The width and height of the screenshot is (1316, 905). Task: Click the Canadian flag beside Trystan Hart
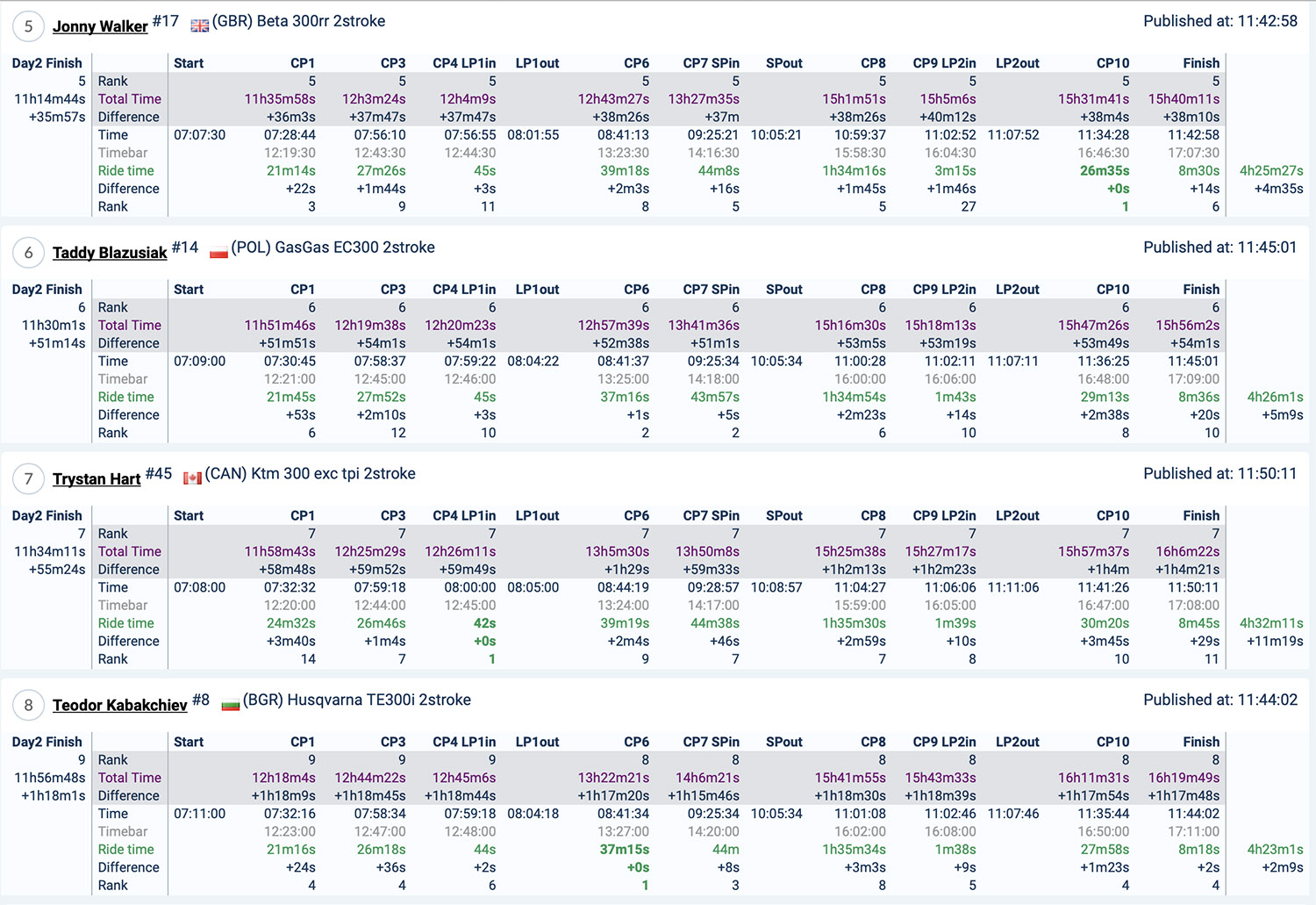[x=192, y=478]
